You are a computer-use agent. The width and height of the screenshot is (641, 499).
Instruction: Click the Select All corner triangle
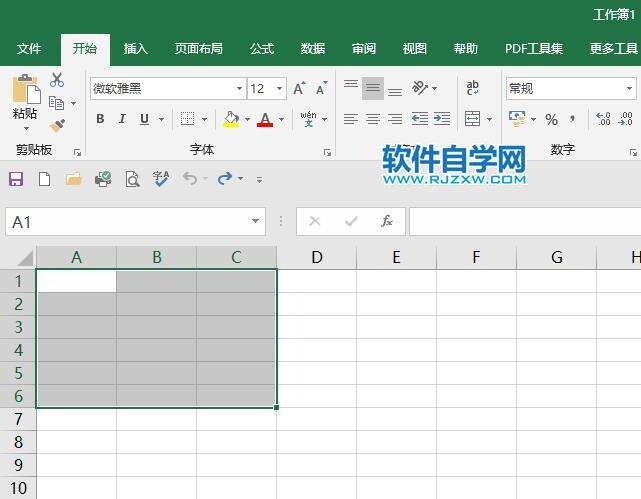coord(25,258)
